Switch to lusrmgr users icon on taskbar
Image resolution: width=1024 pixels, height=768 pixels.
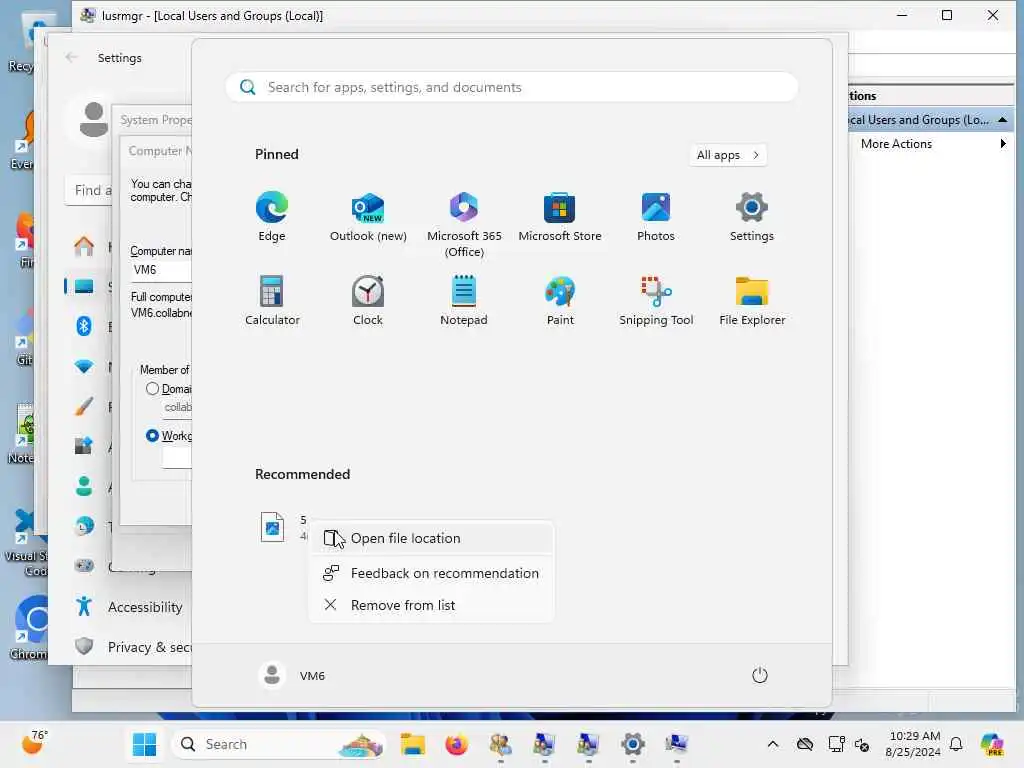501,744
